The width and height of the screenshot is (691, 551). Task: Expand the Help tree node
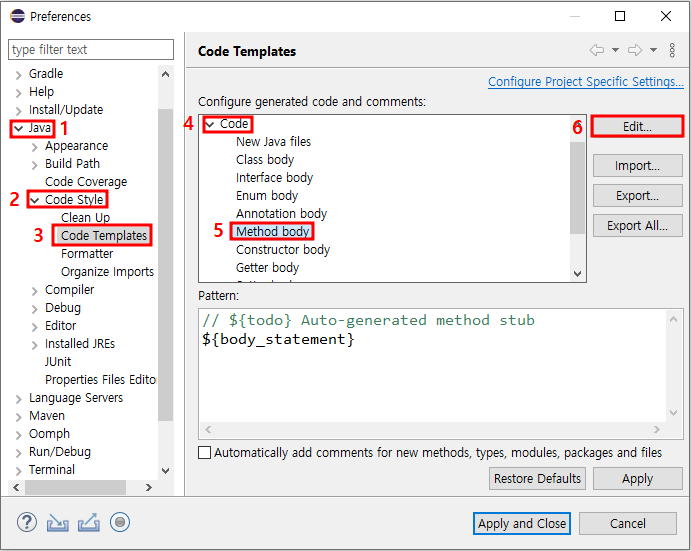tap(19, 93)
